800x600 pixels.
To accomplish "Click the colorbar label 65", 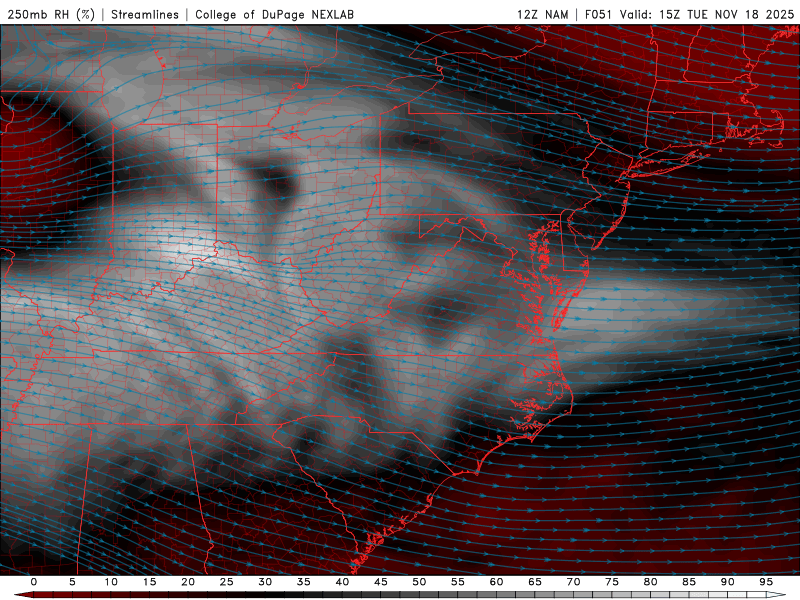I will tap(535, 582).
